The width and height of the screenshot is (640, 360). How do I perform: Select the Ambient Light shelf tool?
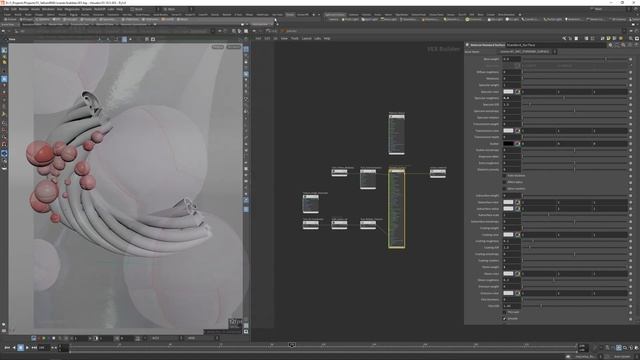point(575,19)
